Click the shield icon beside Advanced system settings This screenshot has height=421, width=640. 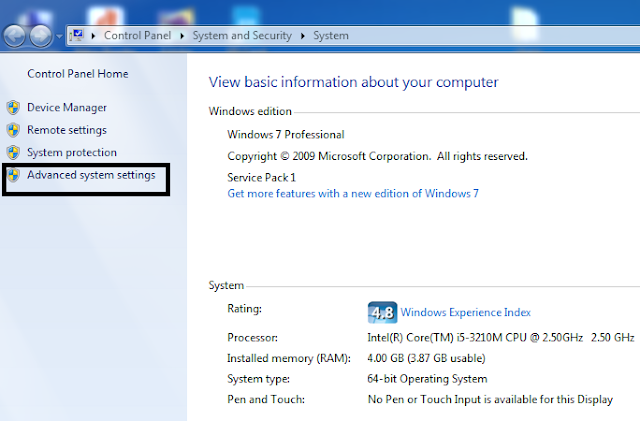pos(13,175)
